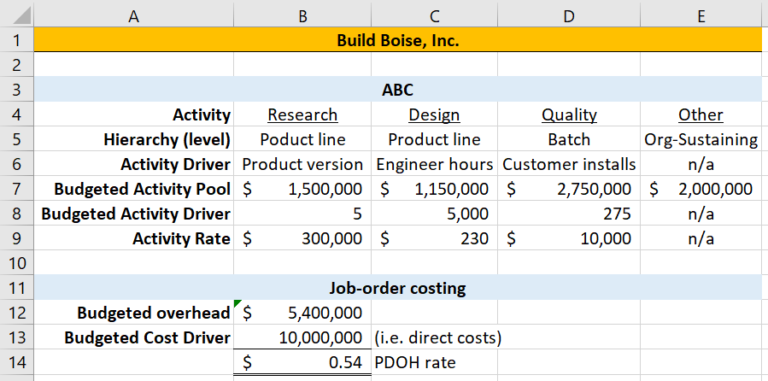Click the 'Hierarchy (level)' label cell
The height and width of the screenshot is (381, 768).
pyautogui.click(x=134, y=139)
